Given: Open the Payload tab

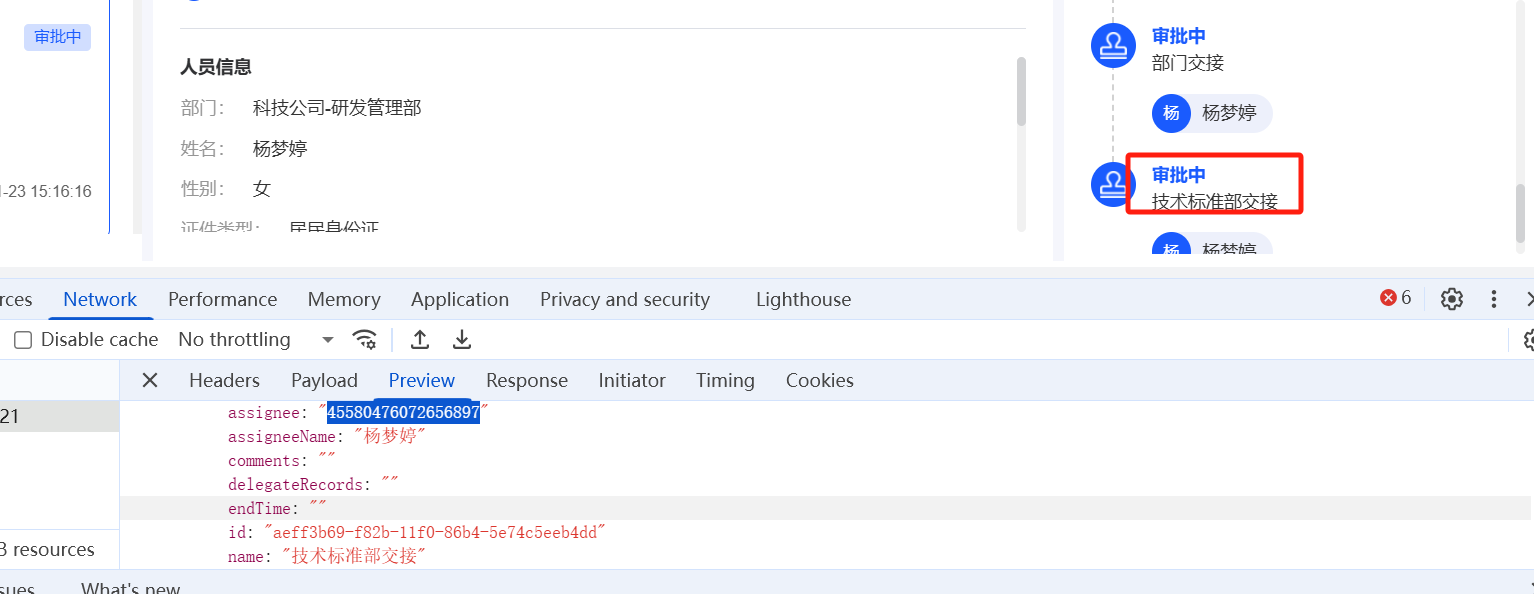Looking at the screenshot, I should click(324, 381).
